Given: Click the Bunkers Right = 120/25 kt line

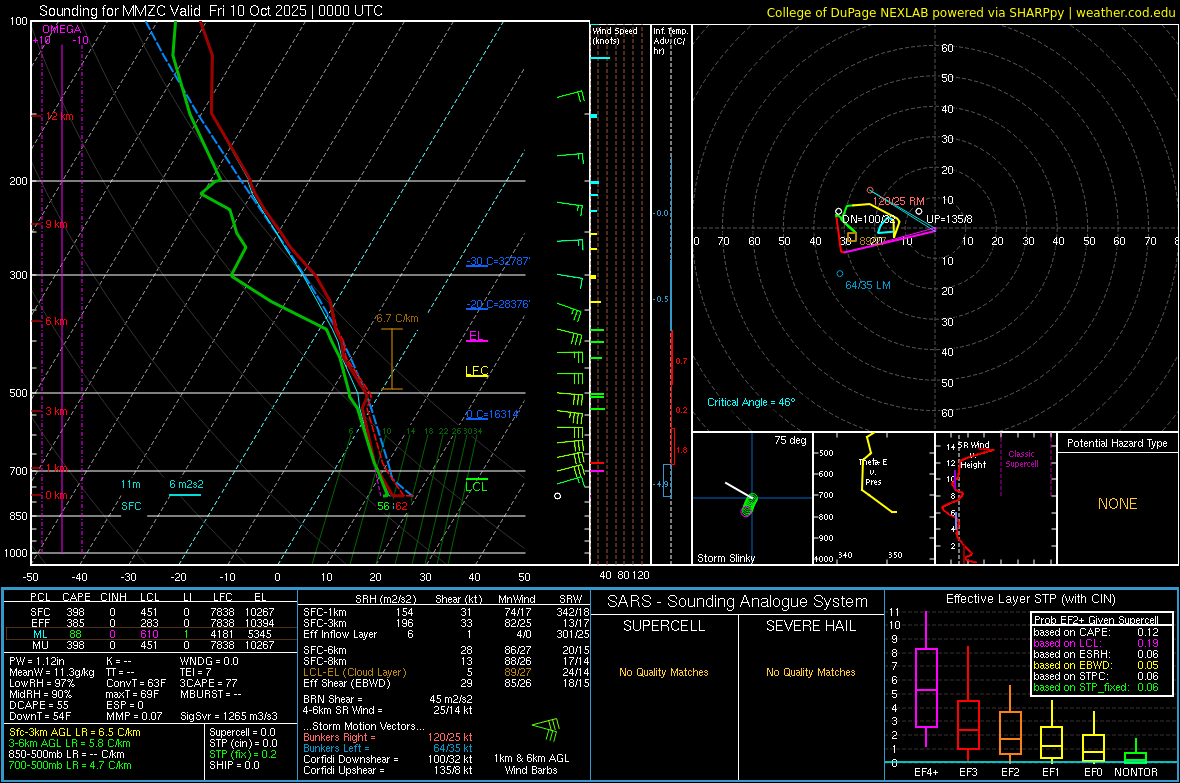Looking at the screenshot, I should (x=388, y=737).
